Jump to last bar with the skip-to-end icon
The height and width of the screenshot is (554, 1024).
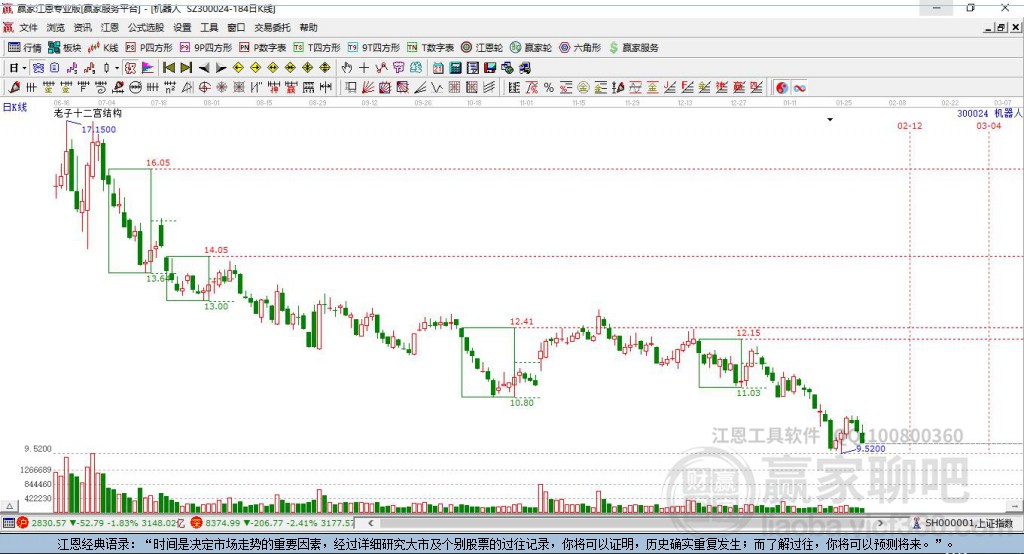pos(186,68)
